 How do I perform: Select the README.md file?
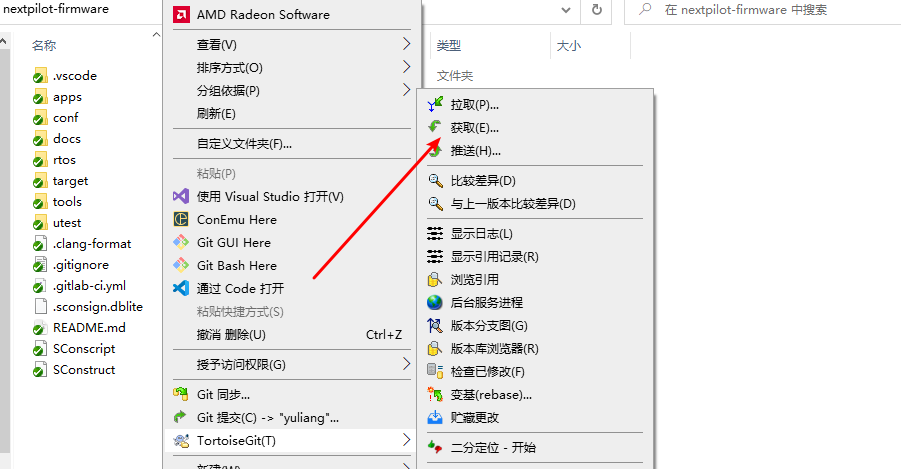80,328
